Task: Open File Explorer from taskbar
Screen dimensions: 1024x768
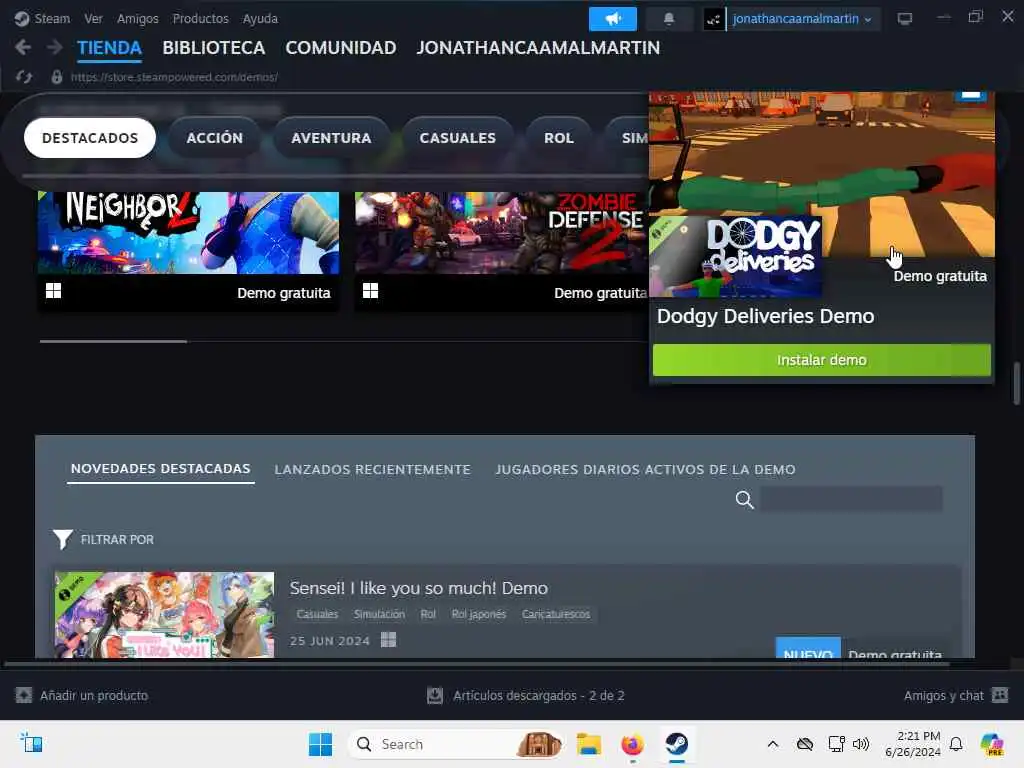Action: click(588, 744)
